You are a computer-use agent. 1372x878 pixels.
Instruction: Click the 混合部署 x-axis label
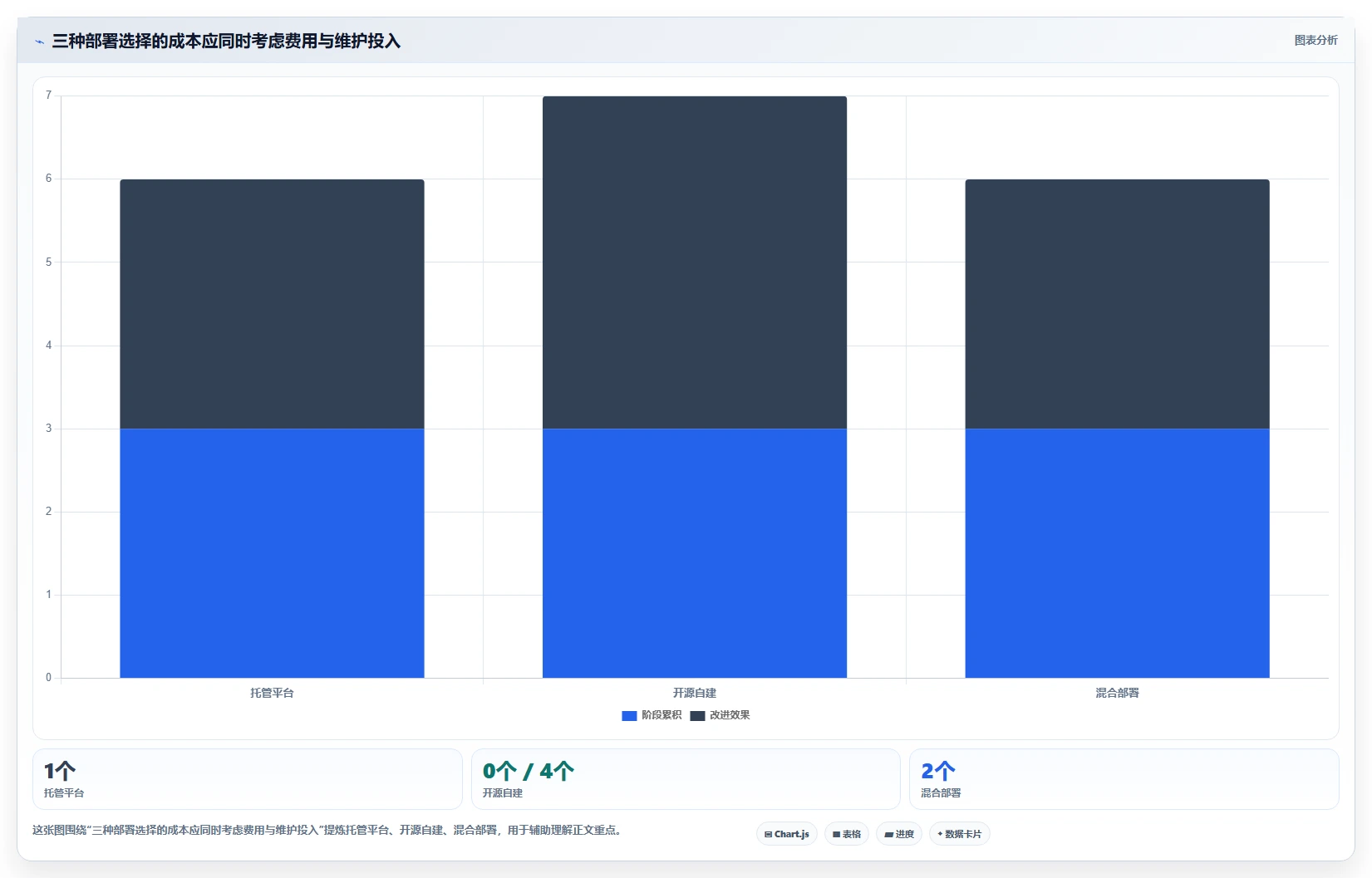1117,693
